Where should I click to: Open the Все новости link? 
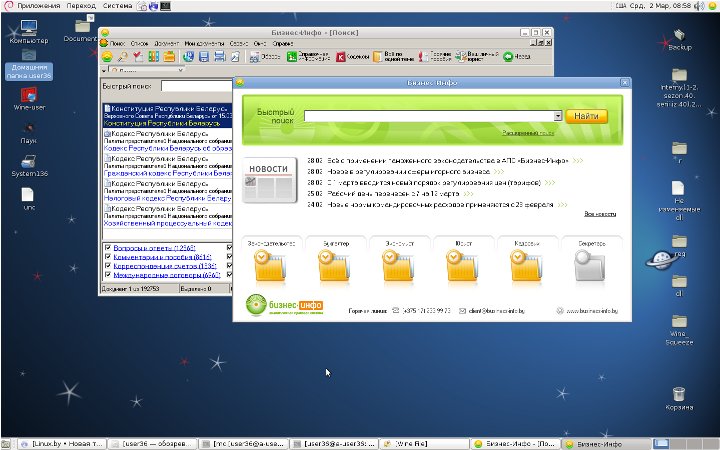click(600, 214)
